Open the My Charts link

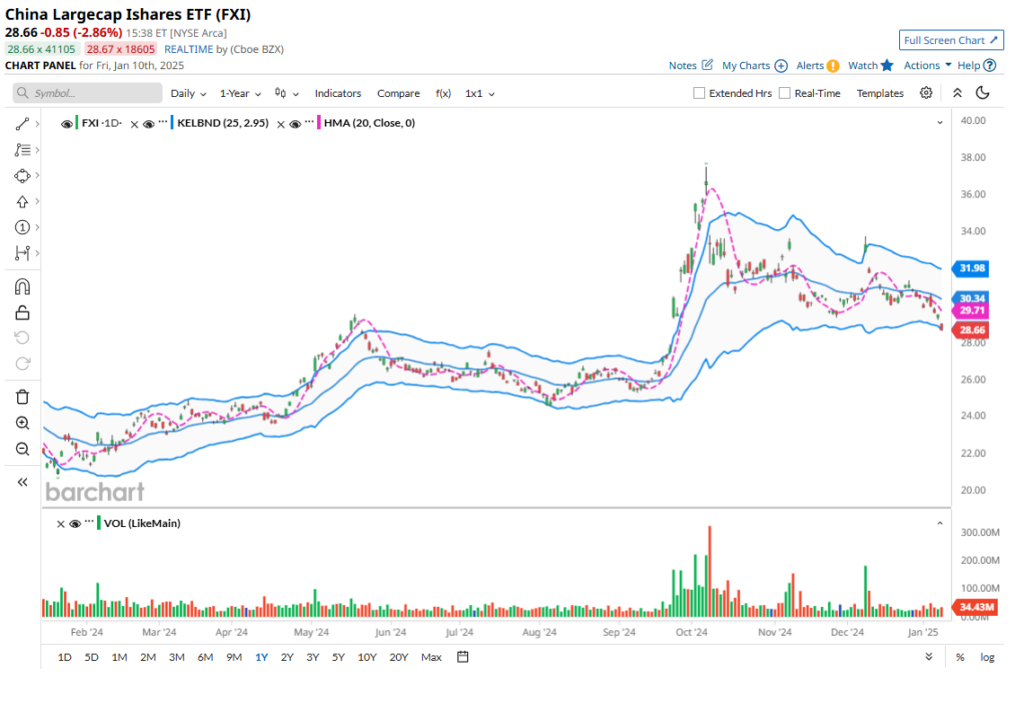754,65
